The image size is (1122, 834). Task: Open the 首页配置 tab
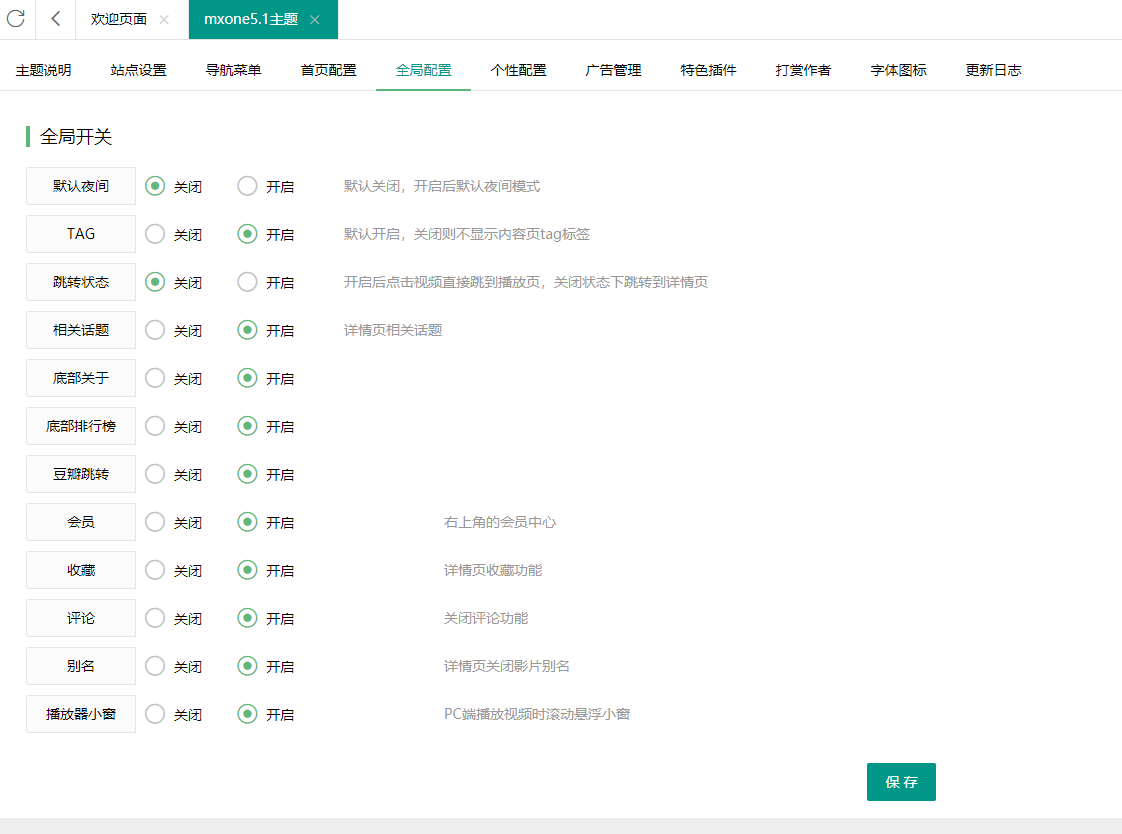328,70
